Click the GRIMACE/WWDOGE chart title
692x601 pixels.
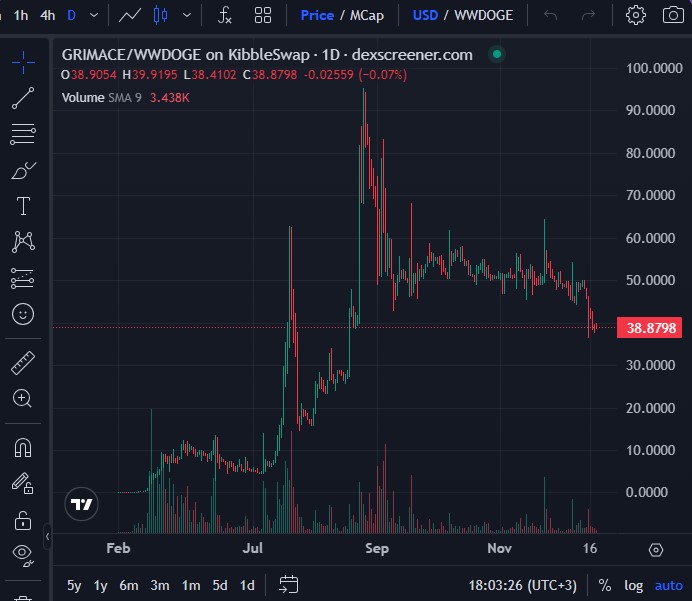267,55
